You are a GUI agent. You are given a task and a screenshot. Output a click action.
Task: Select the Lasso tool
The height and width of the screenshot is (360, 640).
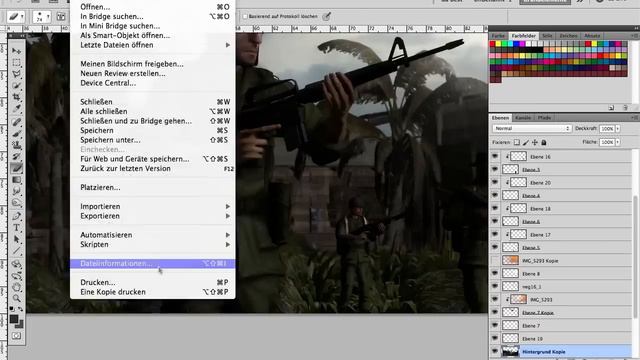point(16,74)
